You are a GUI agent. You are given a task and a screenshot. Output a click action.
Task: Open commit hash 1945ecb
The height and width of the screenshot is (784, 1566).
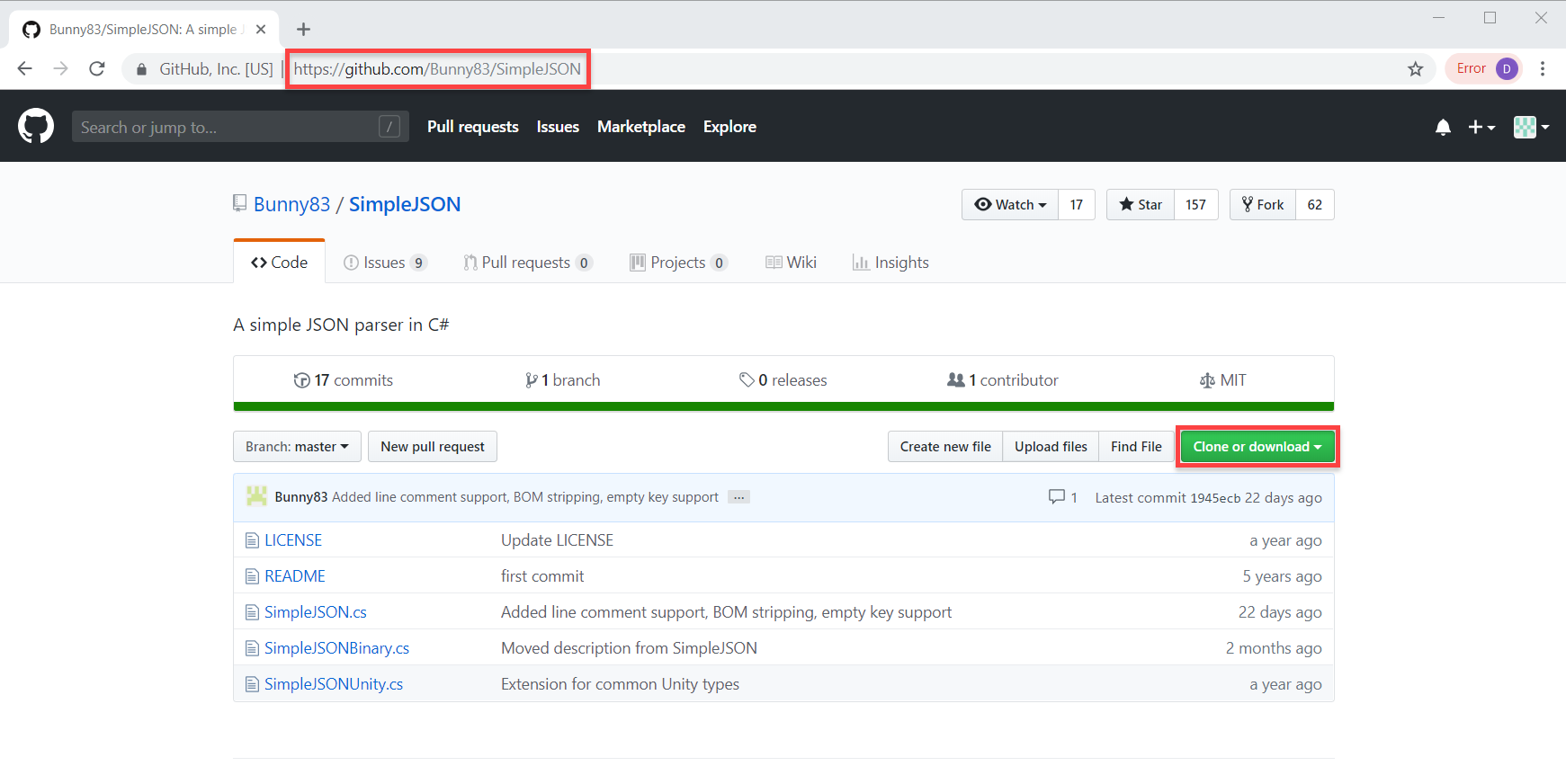[1215, 498]
